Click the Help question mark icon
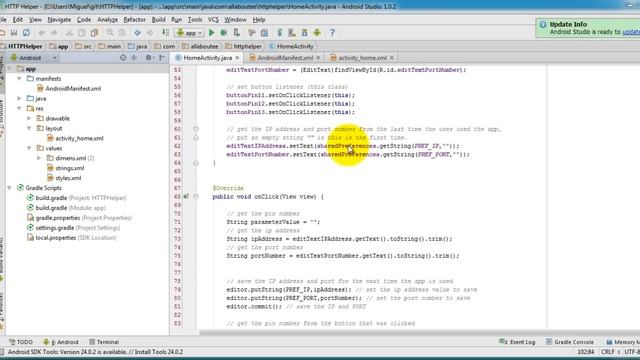 click(x=332, y=33)
